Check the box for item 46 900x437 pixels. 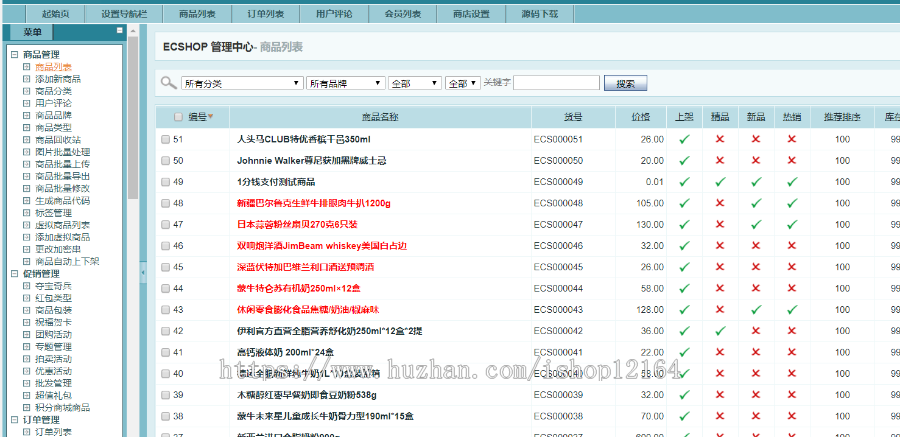pos(165,246)
